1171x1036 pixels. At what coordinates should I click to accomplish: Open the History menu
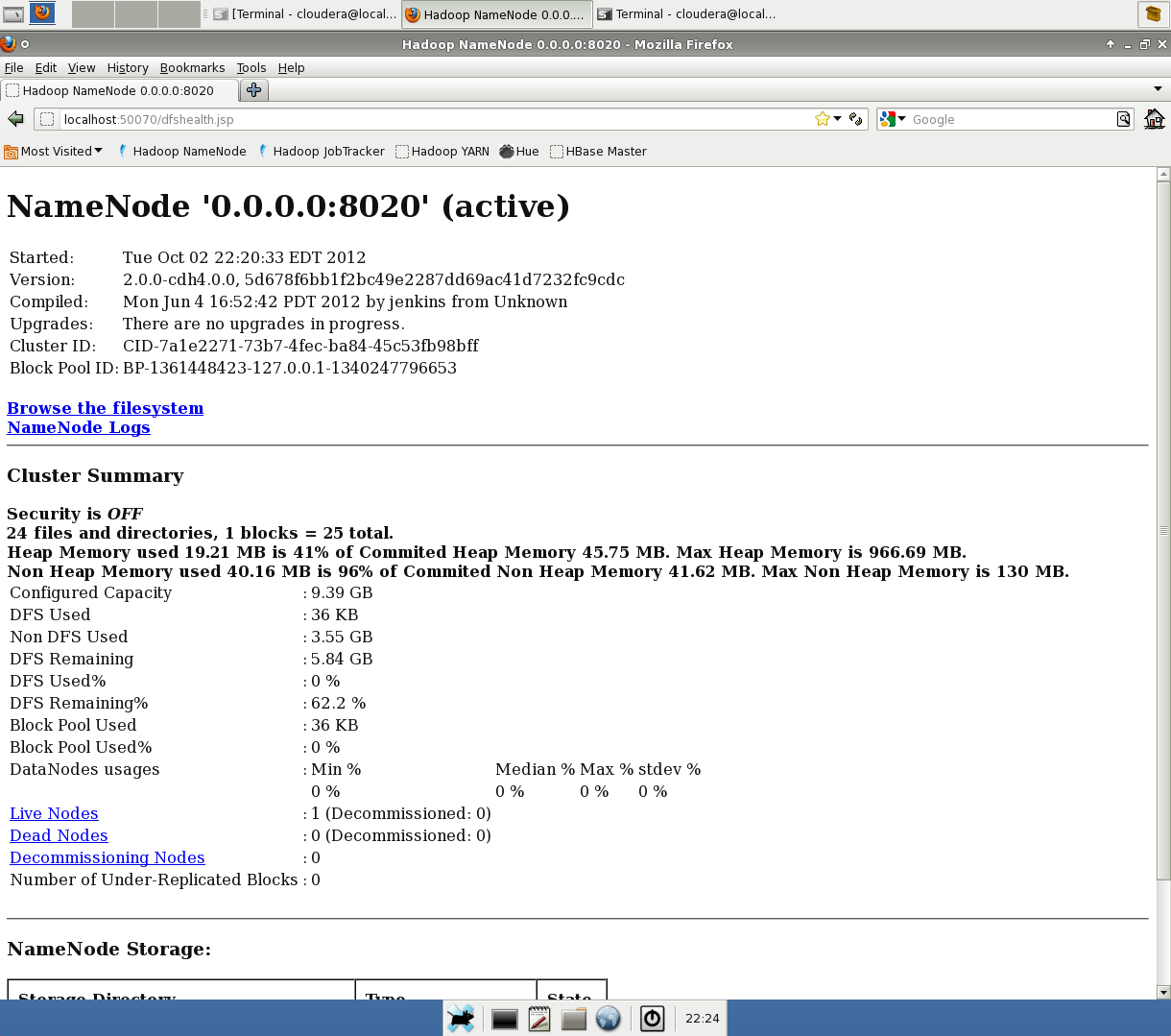[x=128, y=67]
